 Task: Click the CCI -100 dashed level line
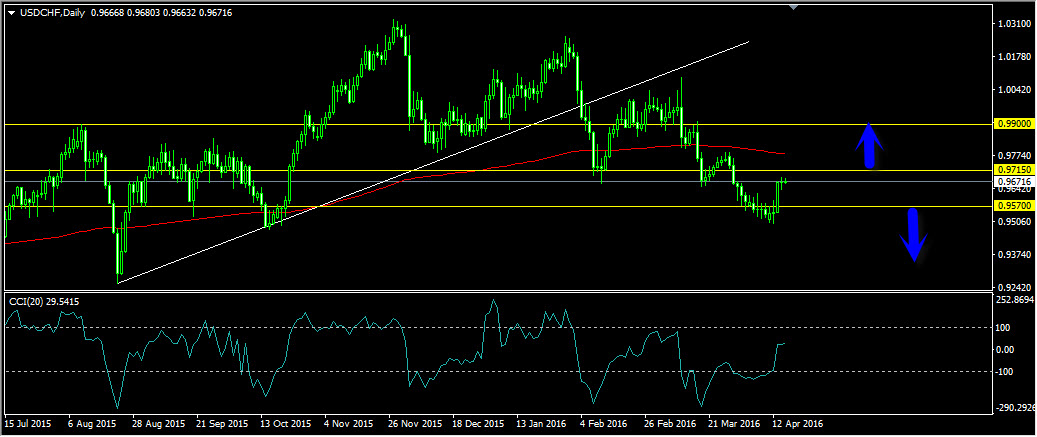click(499, 372)
